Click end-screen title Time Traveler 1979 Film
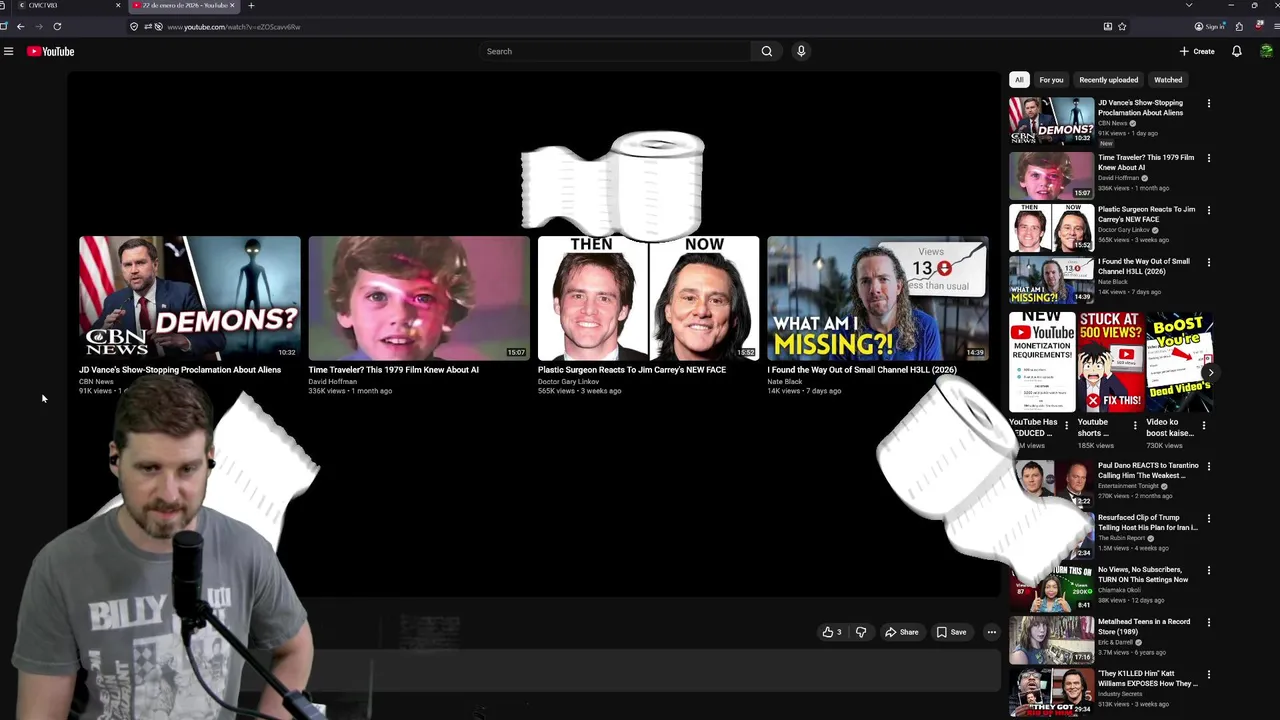Image resolution: width=1280 pixels, height=720 pixels. click(x=393, y=370)
